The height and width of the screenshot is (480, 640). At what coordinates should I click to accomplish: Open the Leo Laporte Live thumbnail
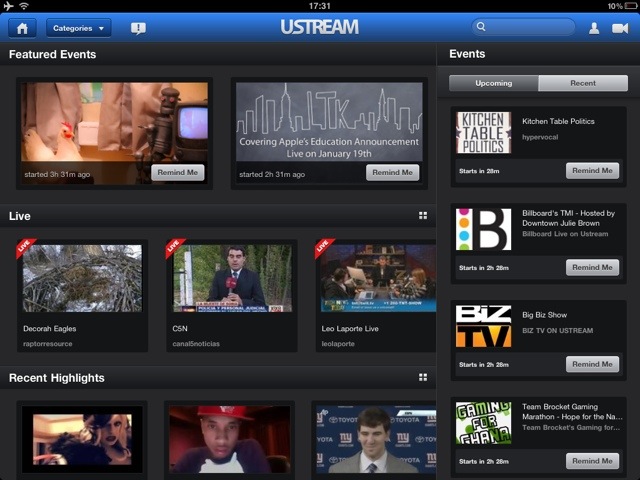point(378,278)
